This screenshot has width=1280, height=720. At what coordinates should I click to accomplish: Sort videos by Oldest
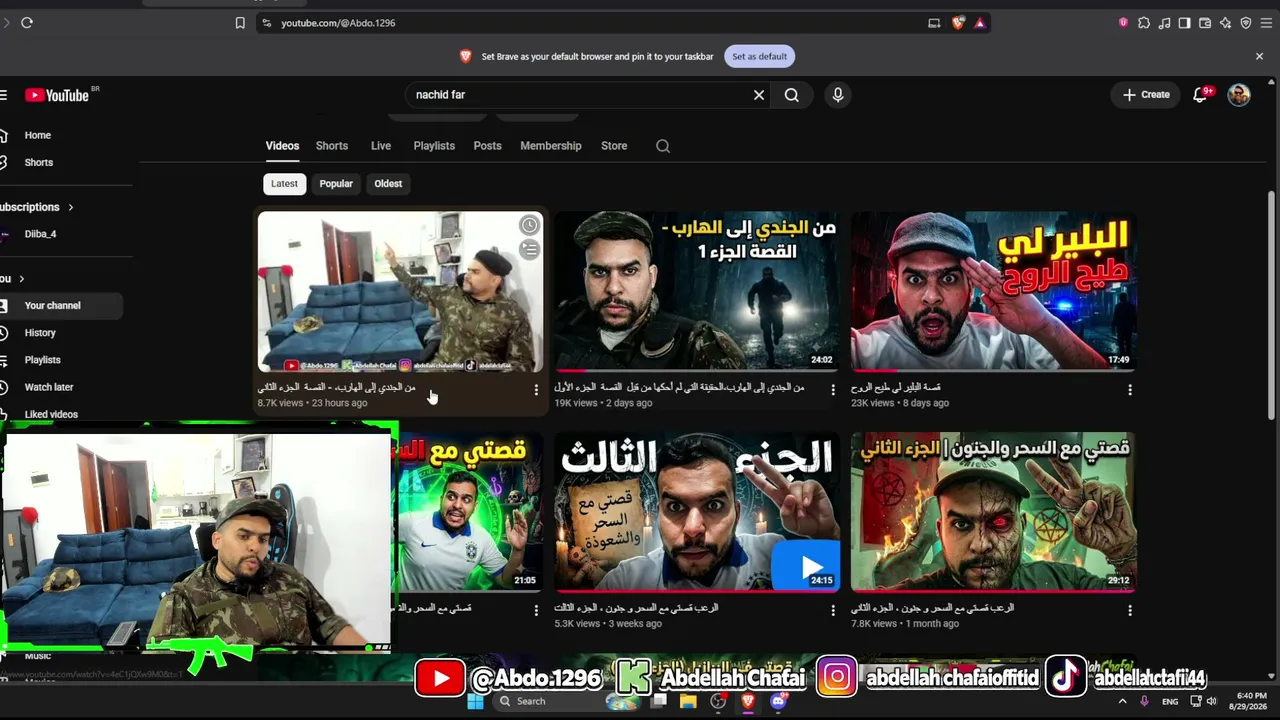coord(388,184)
